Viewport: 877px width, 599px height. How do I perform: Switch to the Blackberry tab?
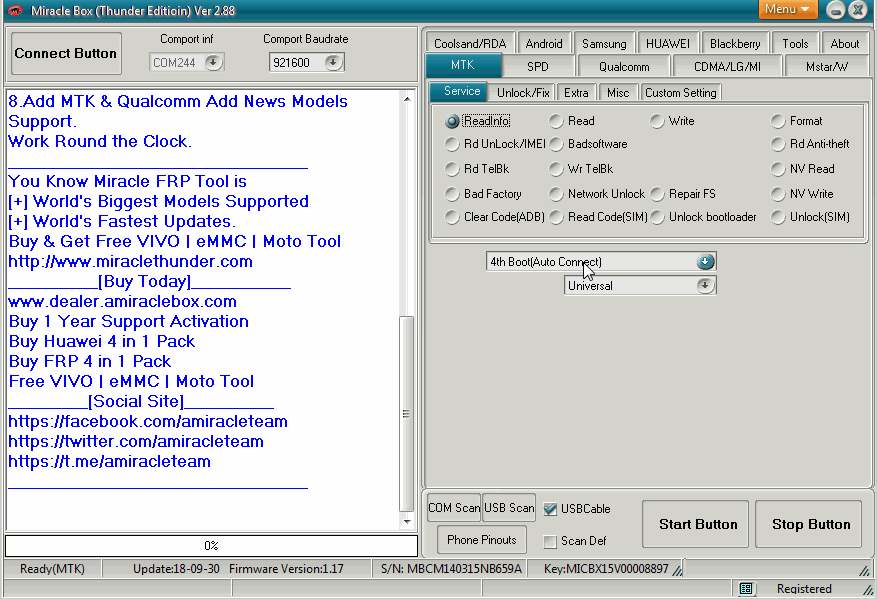[x=735, y=44]
